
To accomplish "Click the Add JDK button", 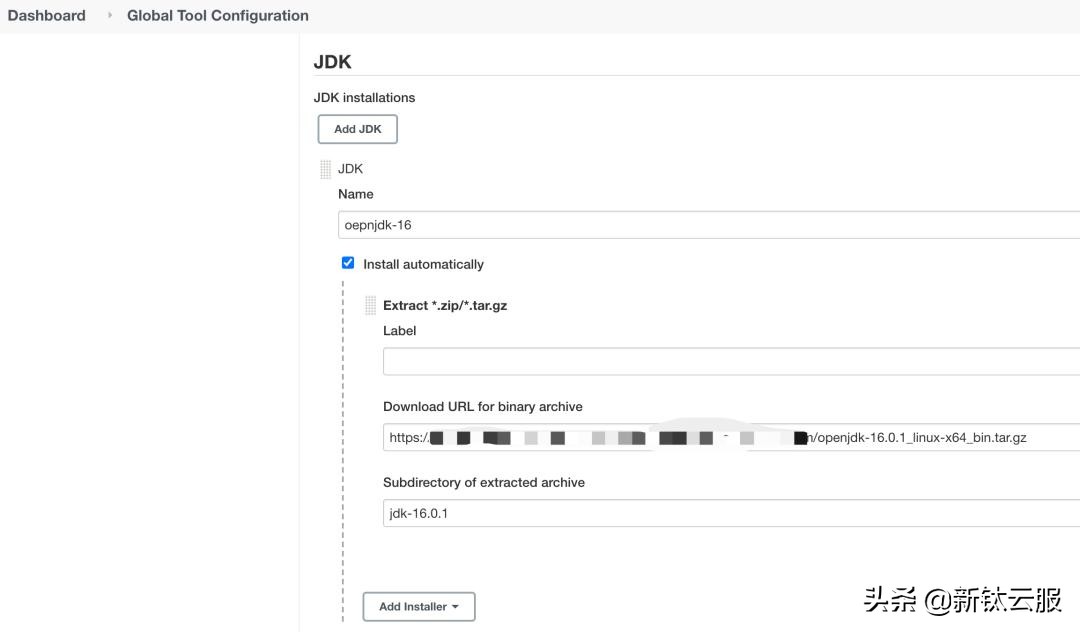I will point(357,128).
